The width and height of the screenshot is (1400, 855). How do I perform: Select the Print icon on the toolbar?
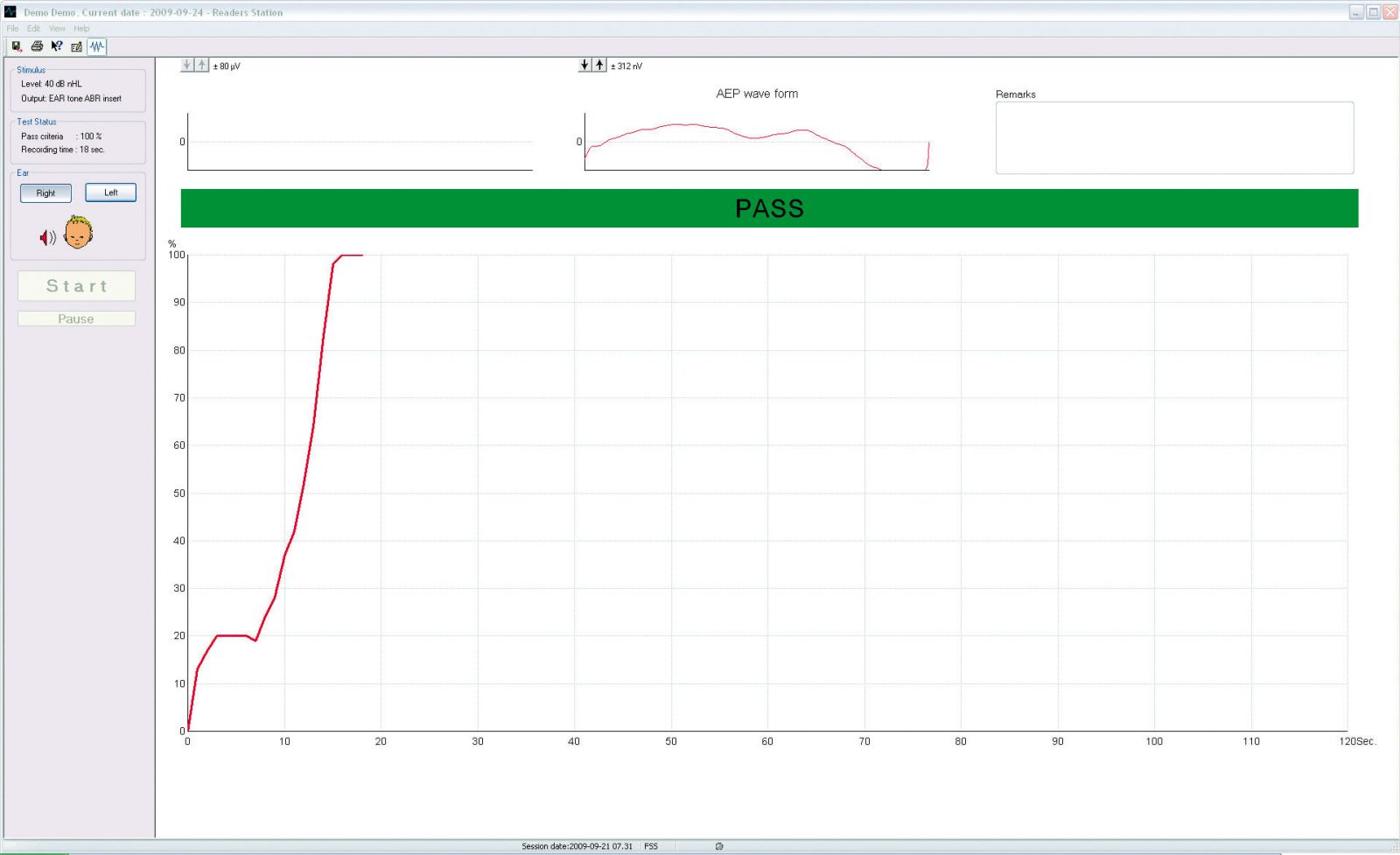point(37,46)
